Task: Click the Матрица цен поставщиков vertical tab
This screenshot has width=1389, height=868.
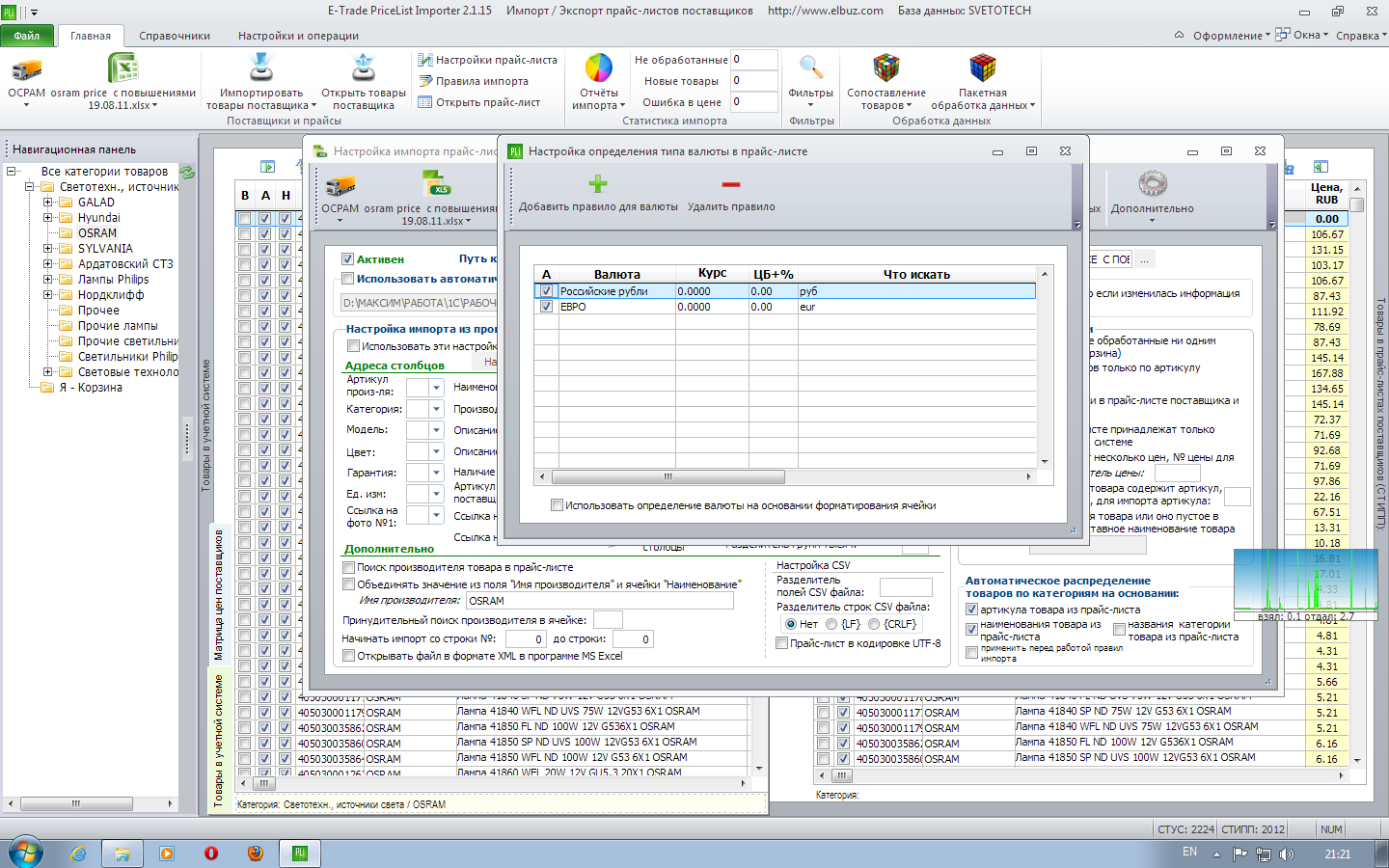Action: [219, 594]
